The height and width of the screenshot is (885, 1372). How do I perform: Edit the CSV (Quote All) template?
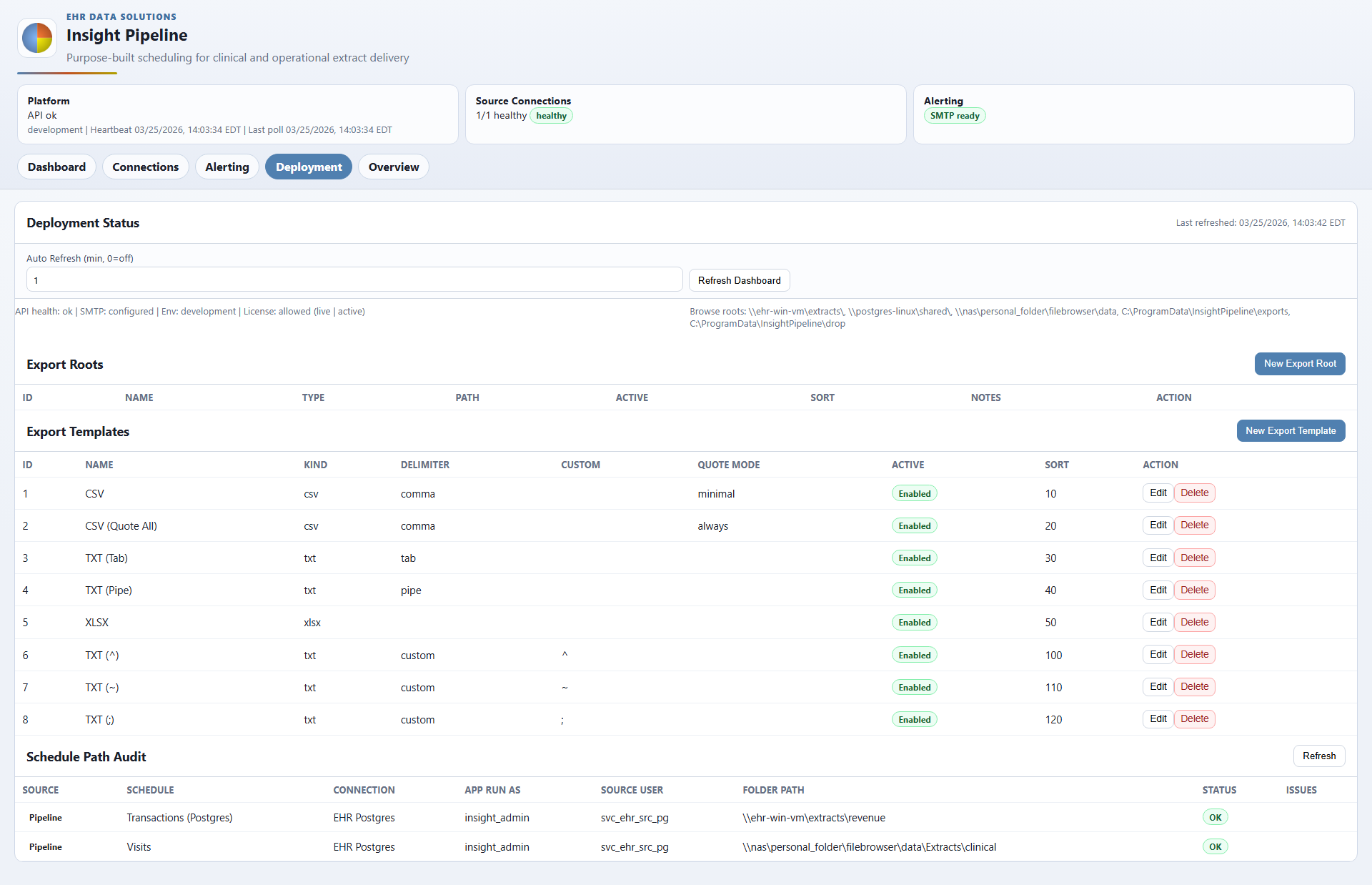[x=1158, y=525]
